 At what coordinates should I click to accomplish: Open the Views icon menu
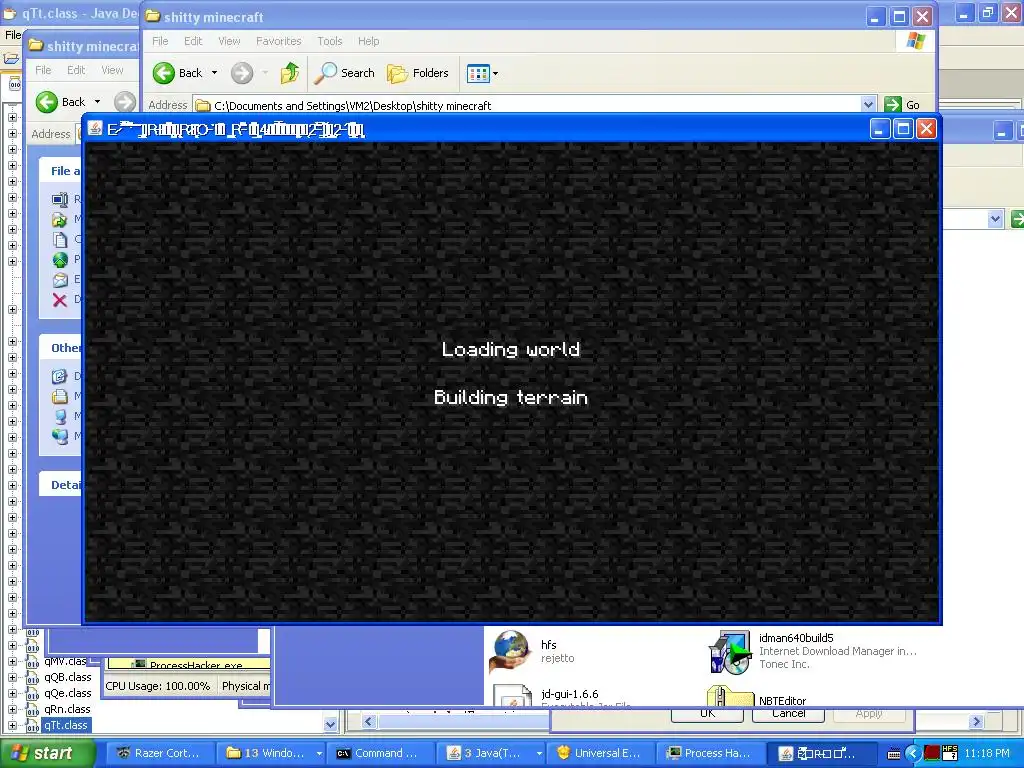point(478,74)
